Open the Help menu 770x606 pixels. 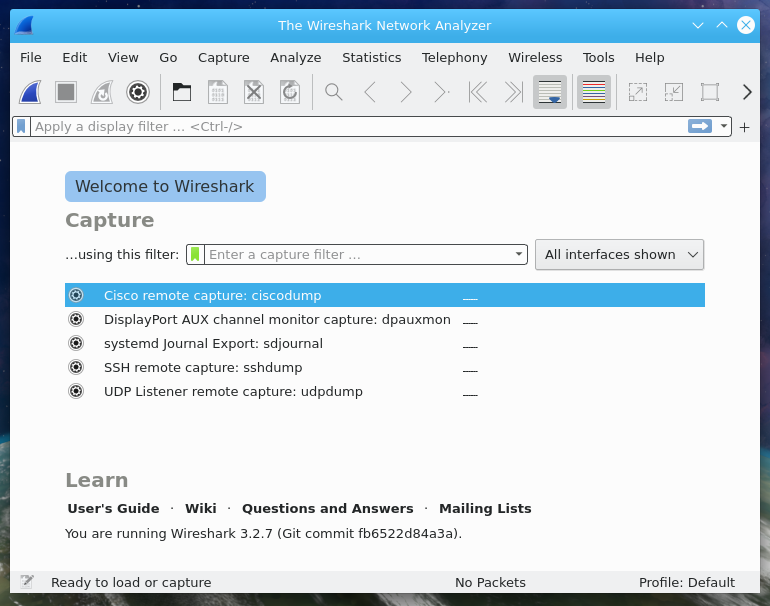click(x=649, y=57)
